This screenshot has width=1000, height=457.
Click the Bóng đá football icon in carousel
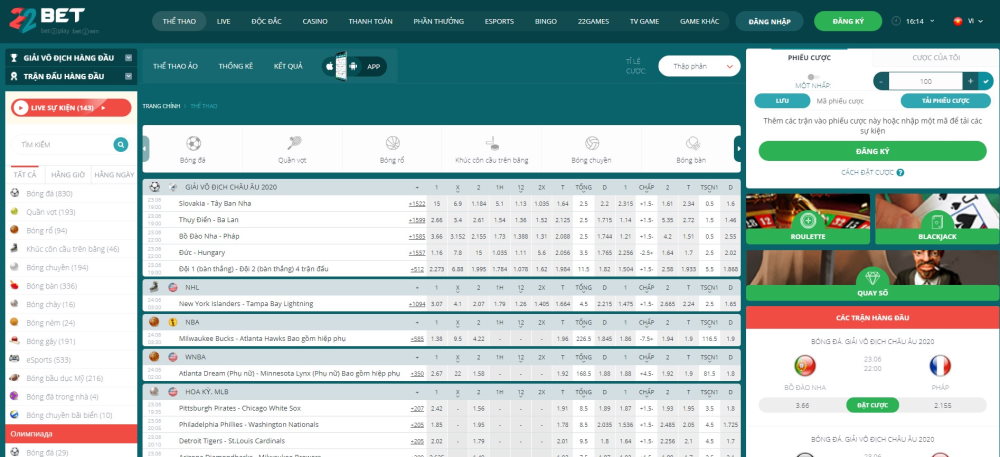(193, 143)
